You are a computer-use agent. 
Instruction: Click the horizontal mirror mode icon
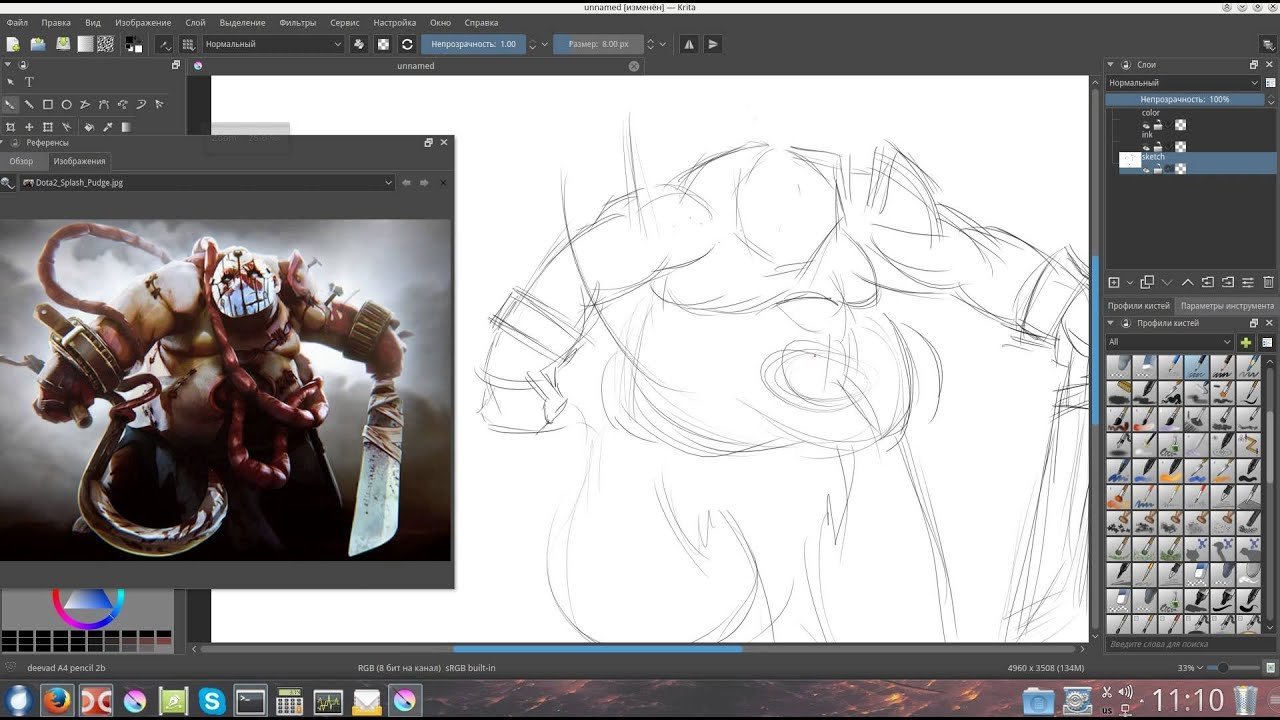689,44
